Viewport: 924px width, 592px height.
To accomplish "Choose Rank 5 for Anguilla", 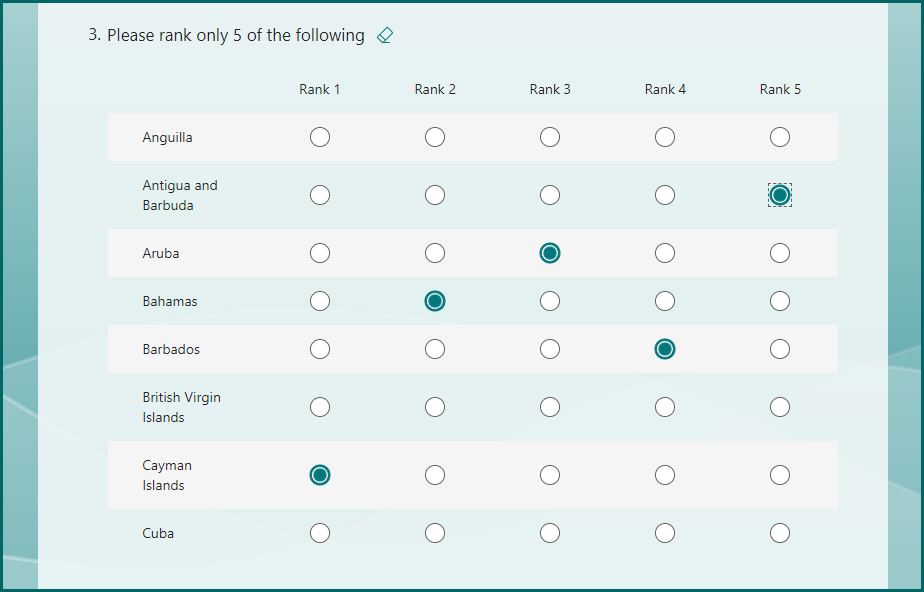I will [780, 137].
